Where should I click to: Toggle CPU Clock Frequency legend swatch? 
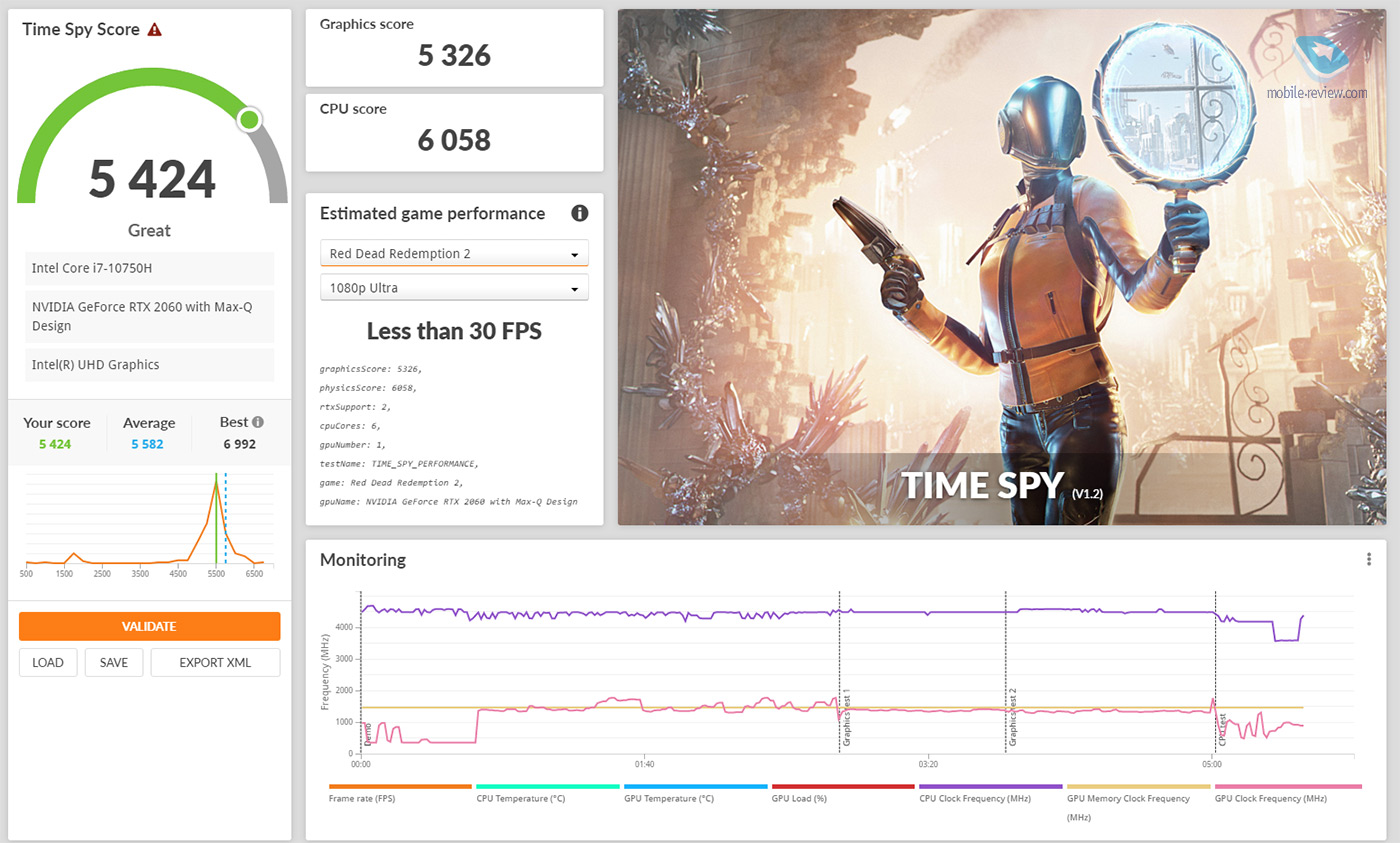[990, 787]
